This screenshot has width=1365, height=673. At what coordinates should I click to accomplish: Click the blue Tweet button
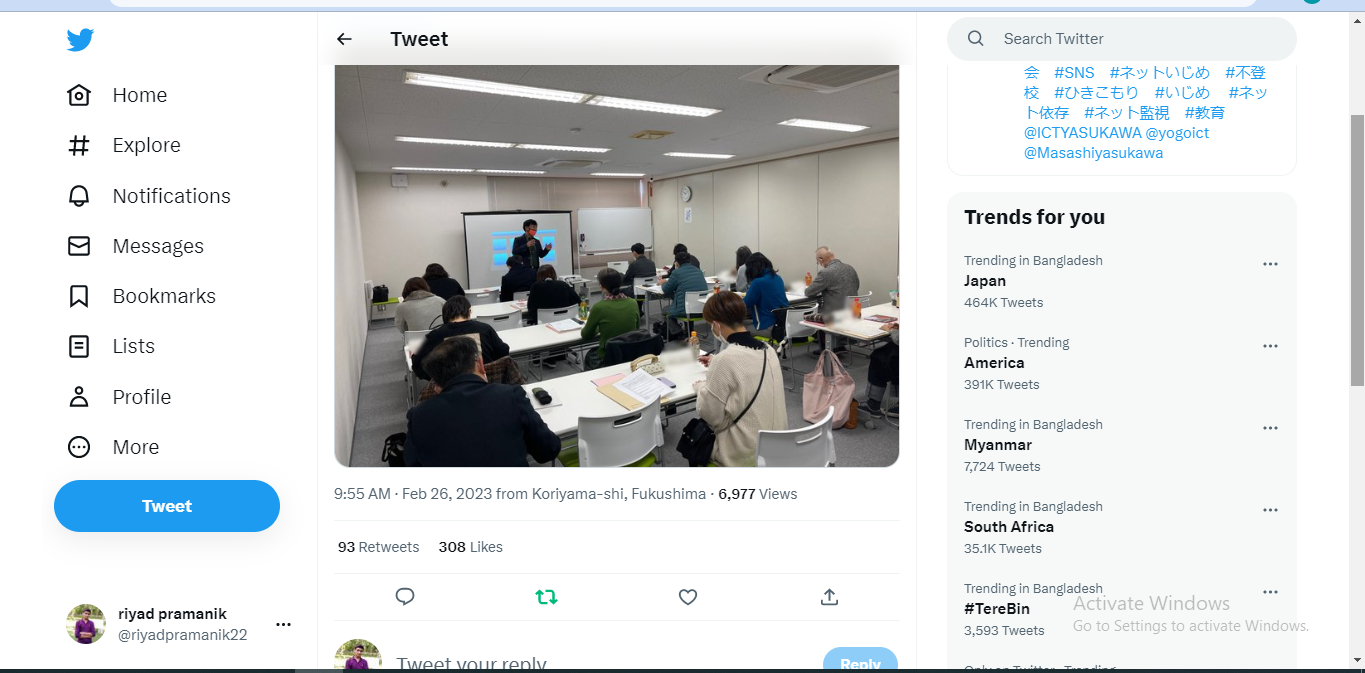click(x=167, y=506)
